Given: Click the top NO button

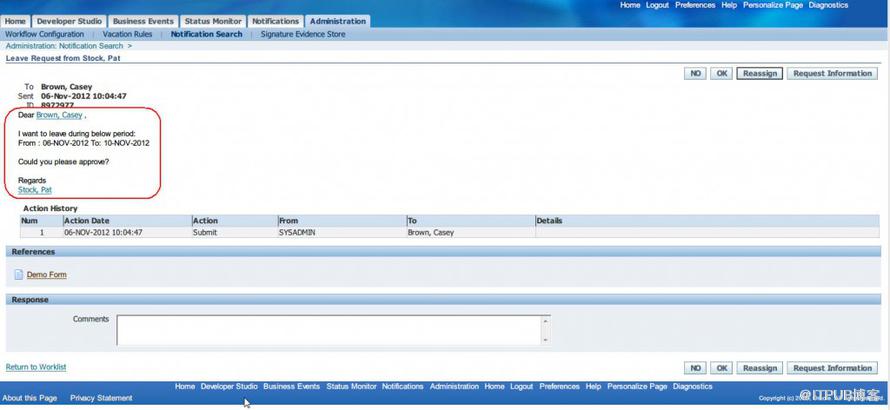Looking at the screenshot, I should coord(695,73).
